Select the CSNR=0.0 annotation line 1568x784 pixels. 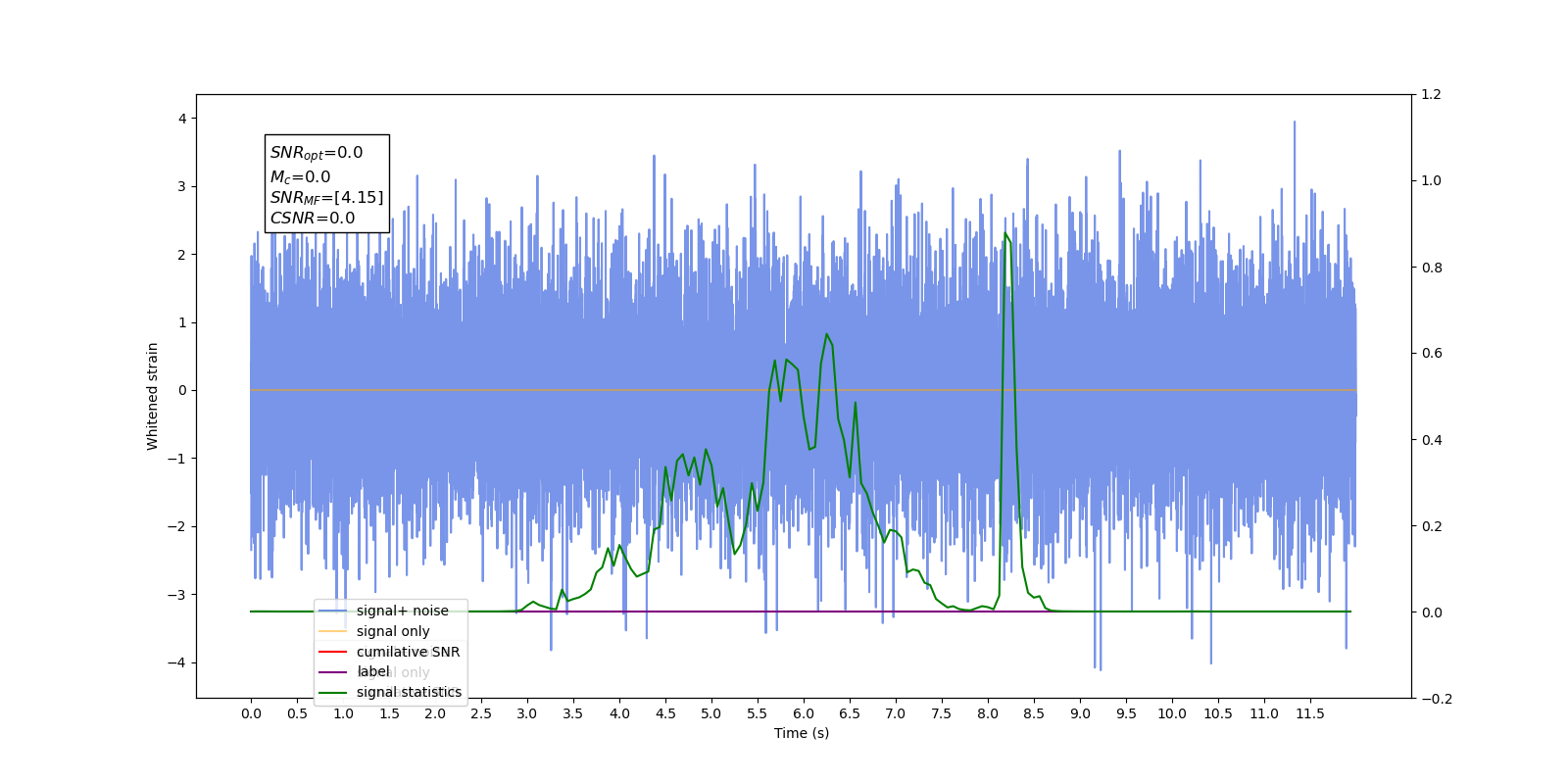(x=313, y=219)
